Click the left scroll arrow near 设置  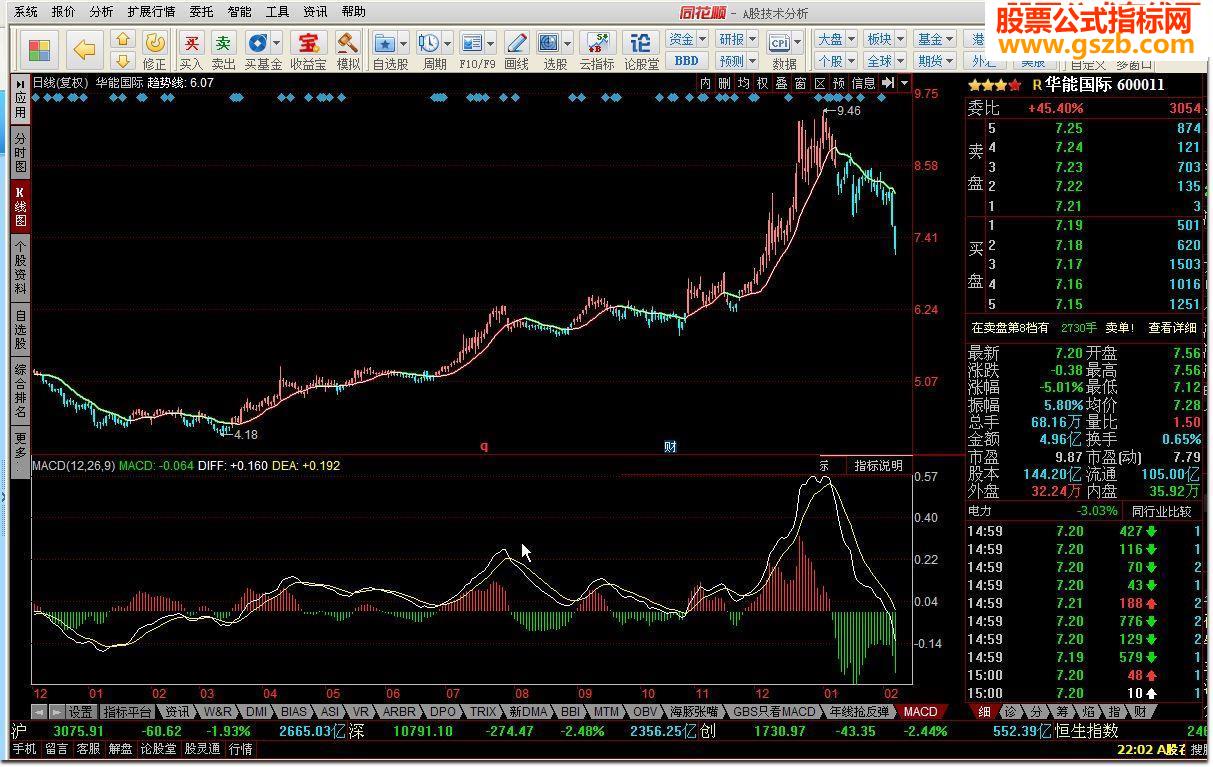click(x=39, y=712)
